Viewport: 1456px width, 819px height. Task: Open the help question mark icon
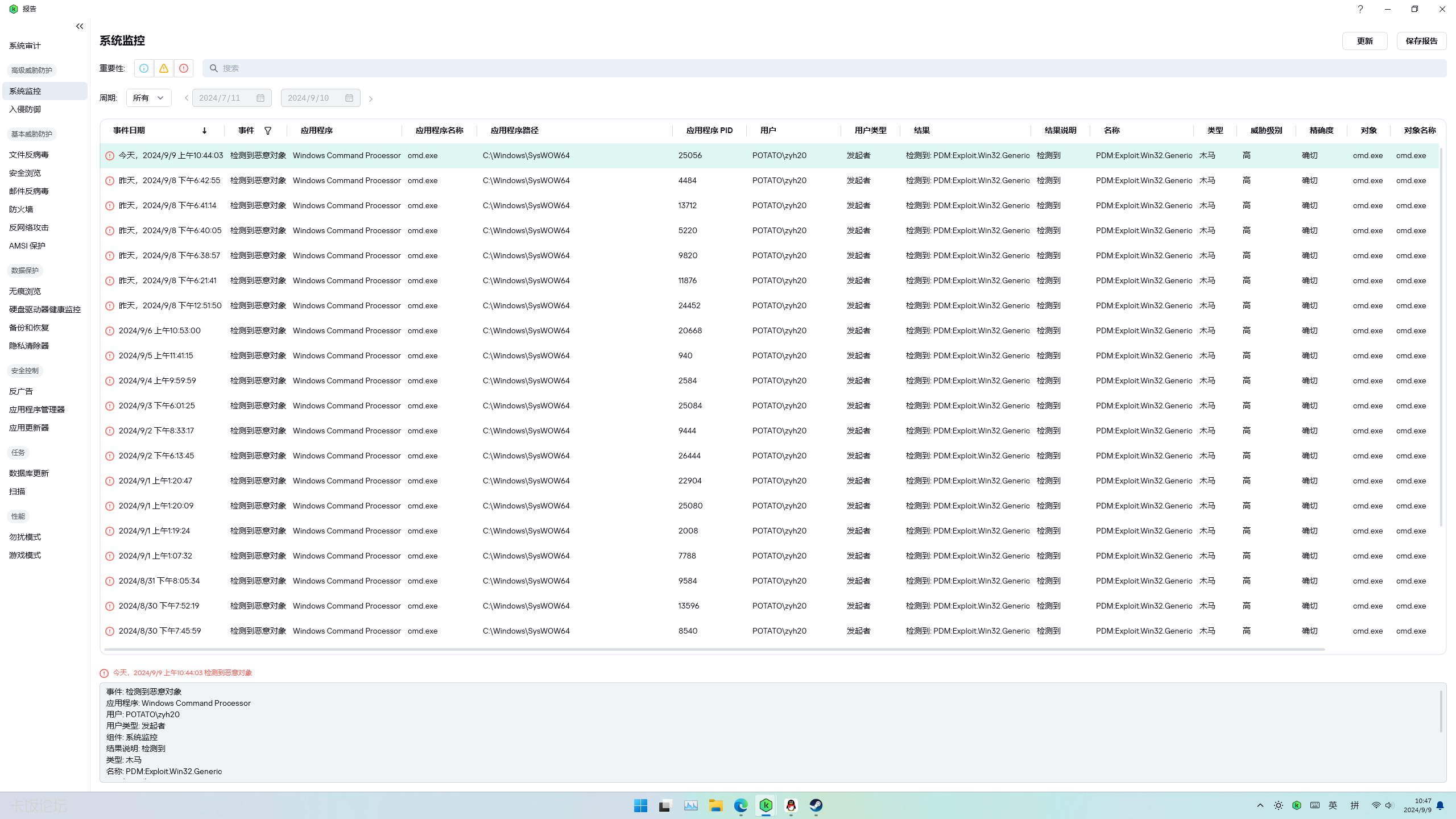point(1360,9)
